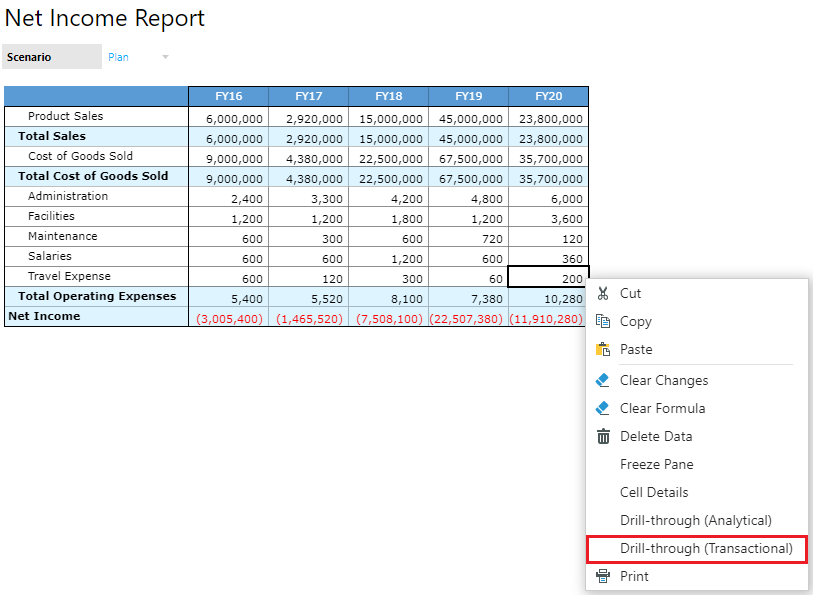
Task: Click the Administration FY16 cell 2,400
Action: click(229, 197)
